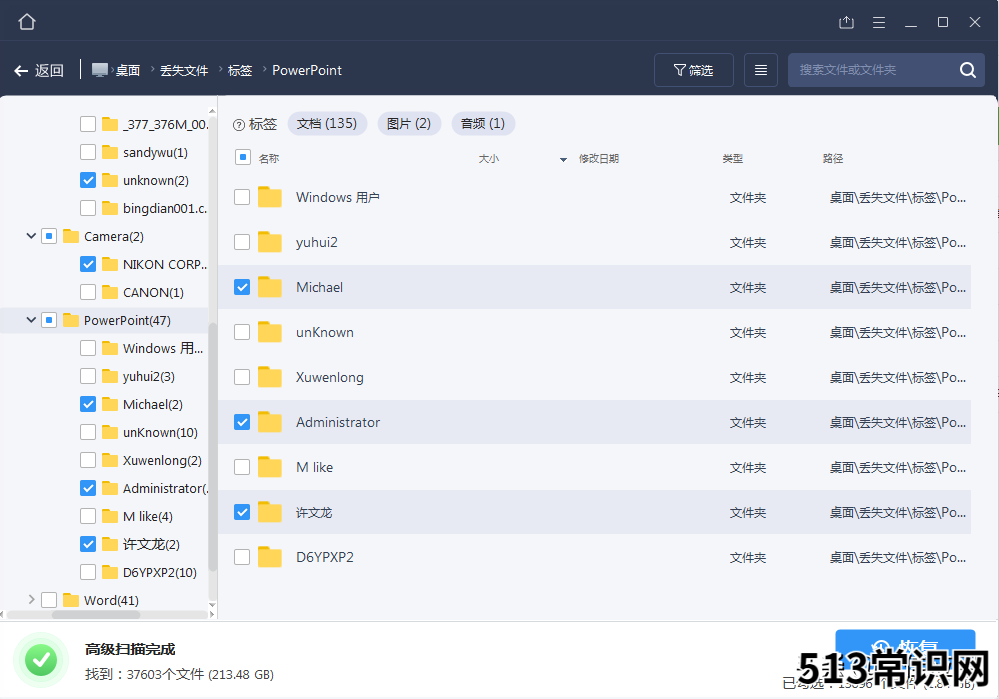Click the 高级扫描完成 status text
The height and width of the screenshot is (699, 999).
pos(130,649)
